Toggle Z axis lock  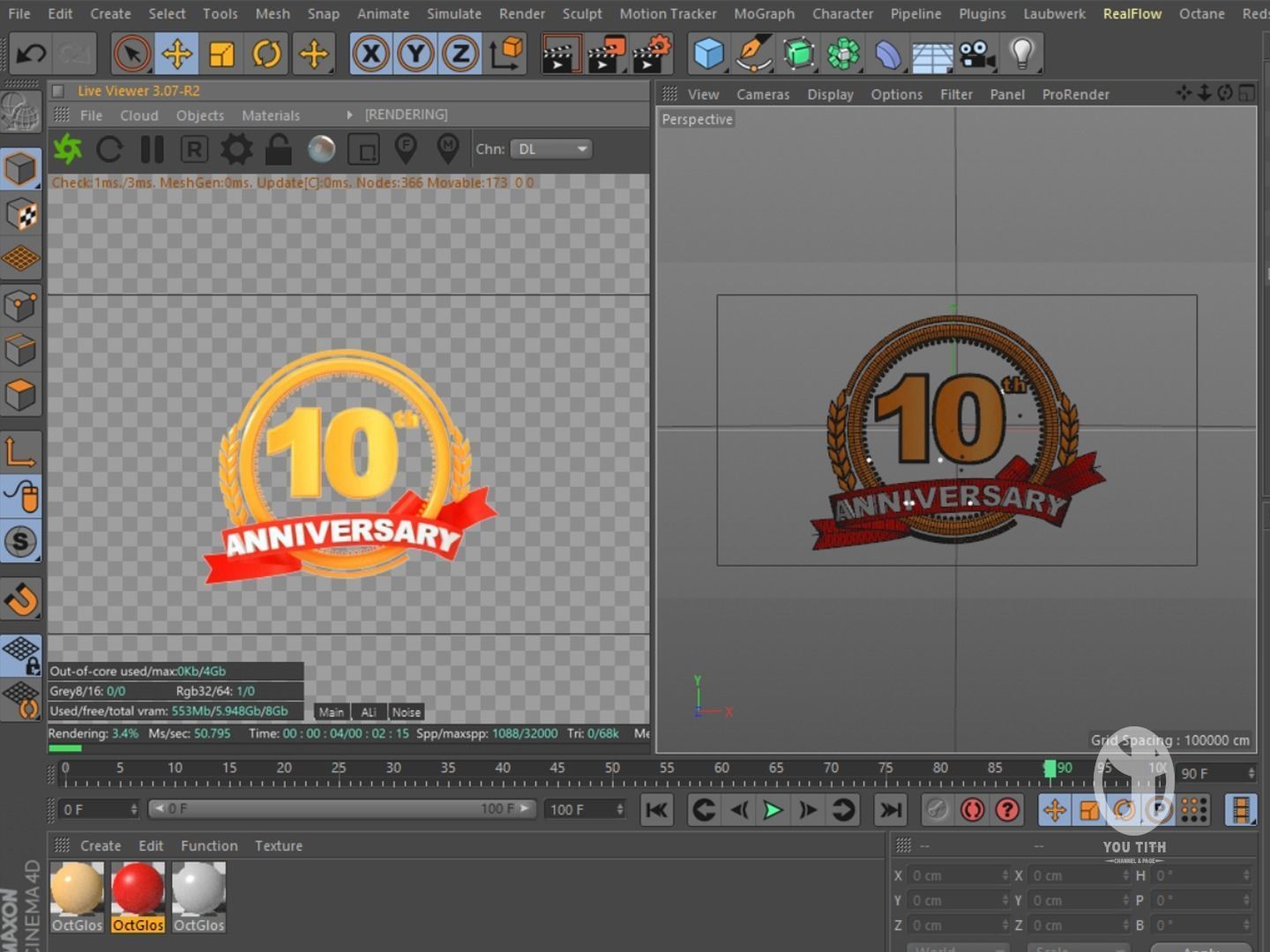[x=460, y=55]
